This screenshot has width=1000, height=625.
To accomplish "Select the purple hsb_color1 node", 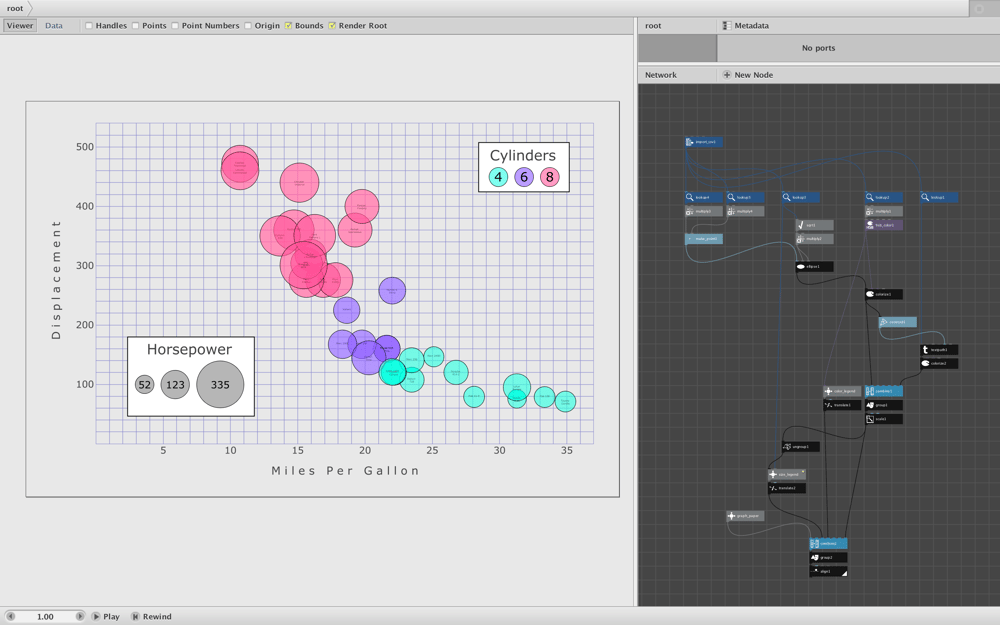I will point(883,225).
